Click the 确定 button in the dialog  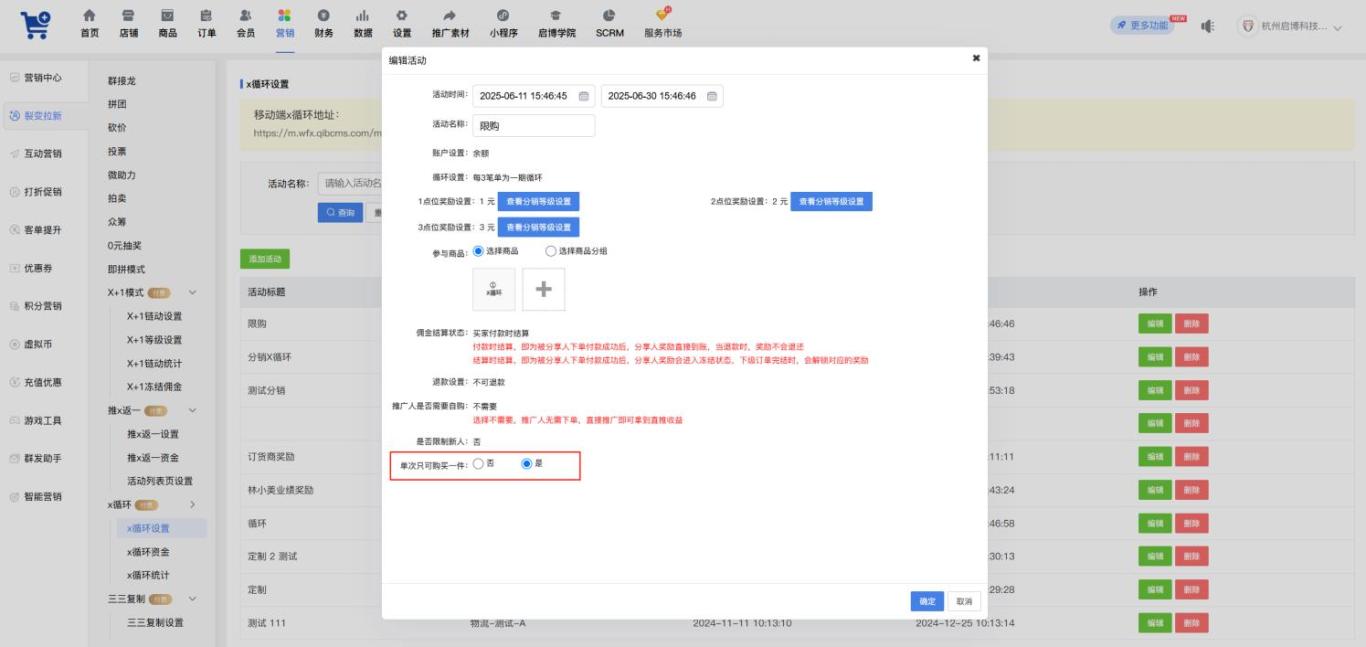[x=927, y=601]
